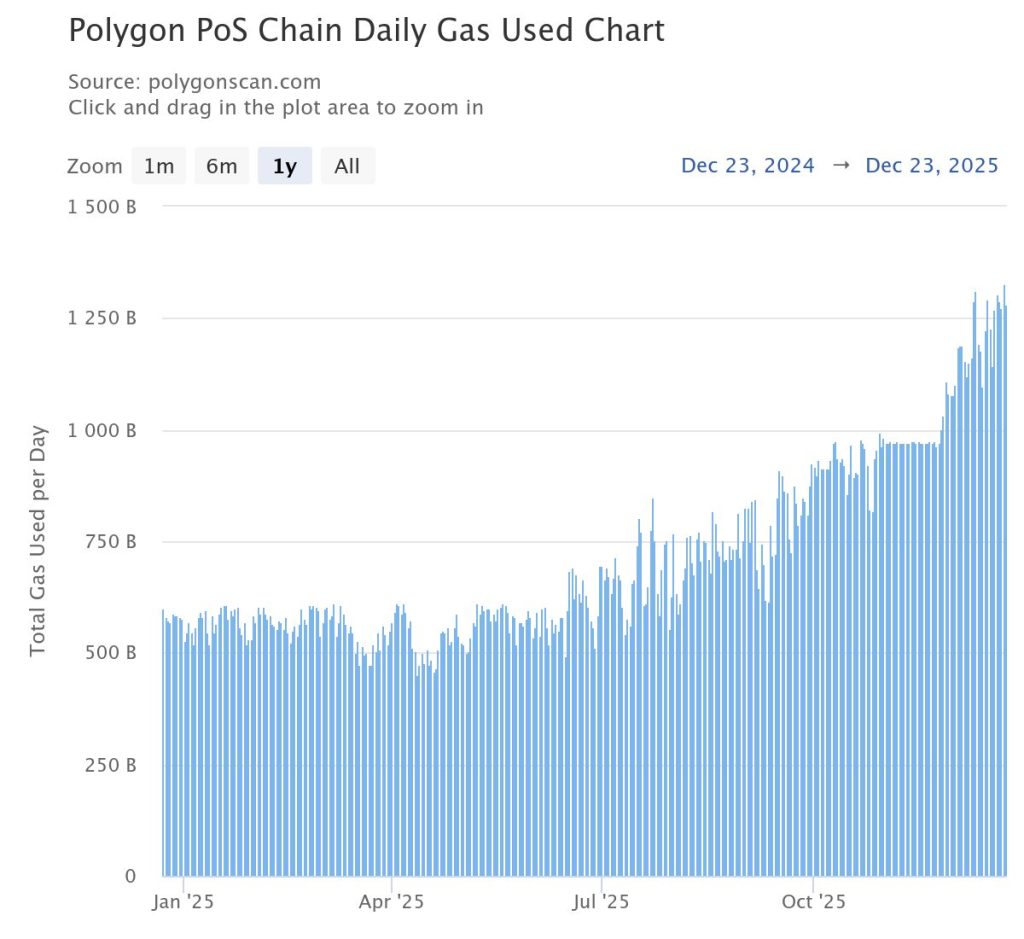The image size is (1024, 939).
Task: Click the Zoom label beside range buttons
Action: click(x=94, y=166)
